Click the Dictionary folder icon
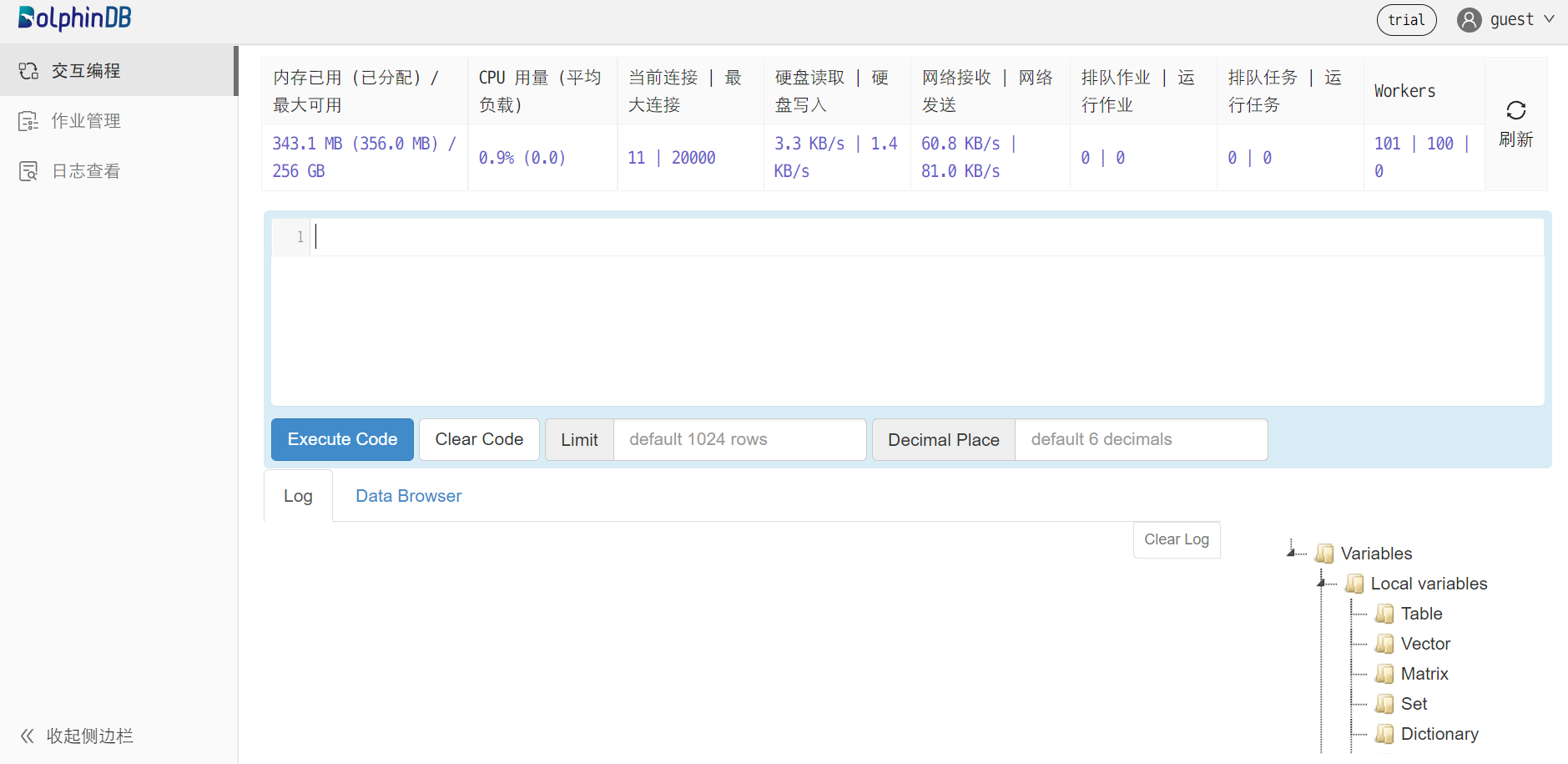Image resolution: width=1568 pixels, height=764 pixels. click(x=1384, y=734)
